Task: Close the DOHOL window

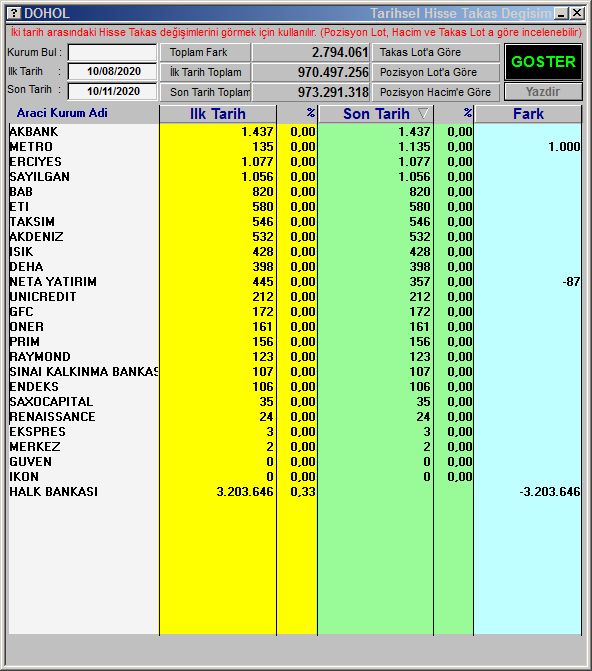Action: 577,13
